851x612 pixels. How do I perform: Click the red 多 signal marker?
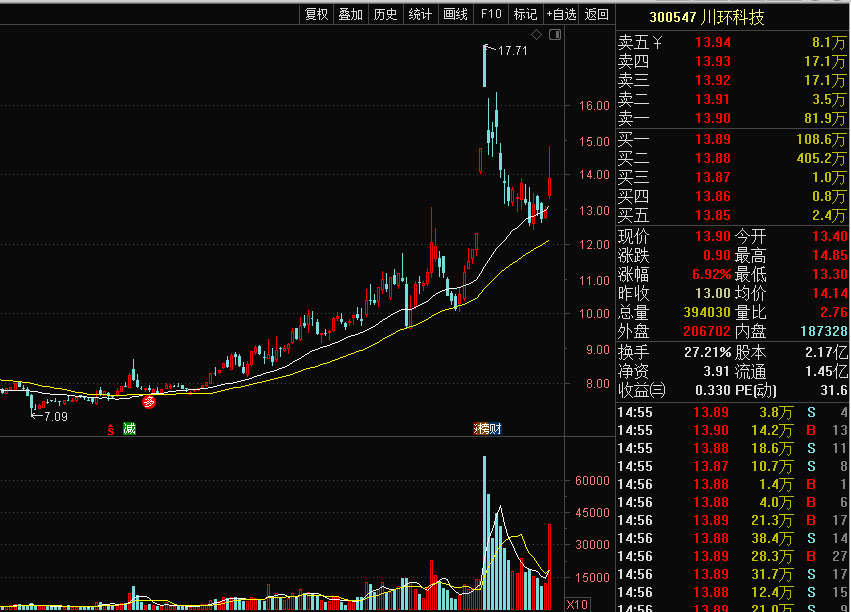coord(149,401)
